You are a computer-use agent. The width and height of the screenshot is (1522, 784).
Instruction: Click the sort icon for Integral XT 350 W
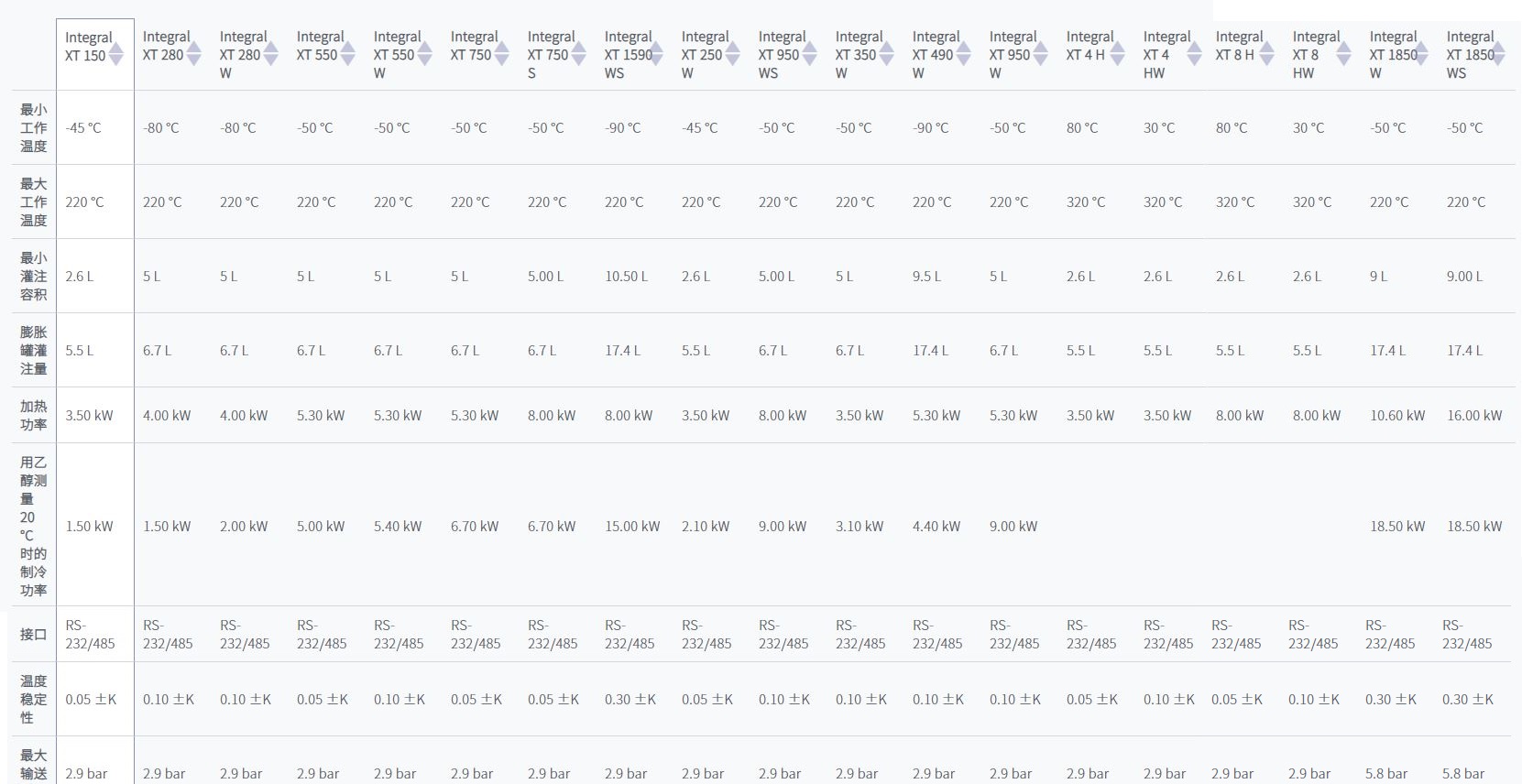[x=887, y=55]
